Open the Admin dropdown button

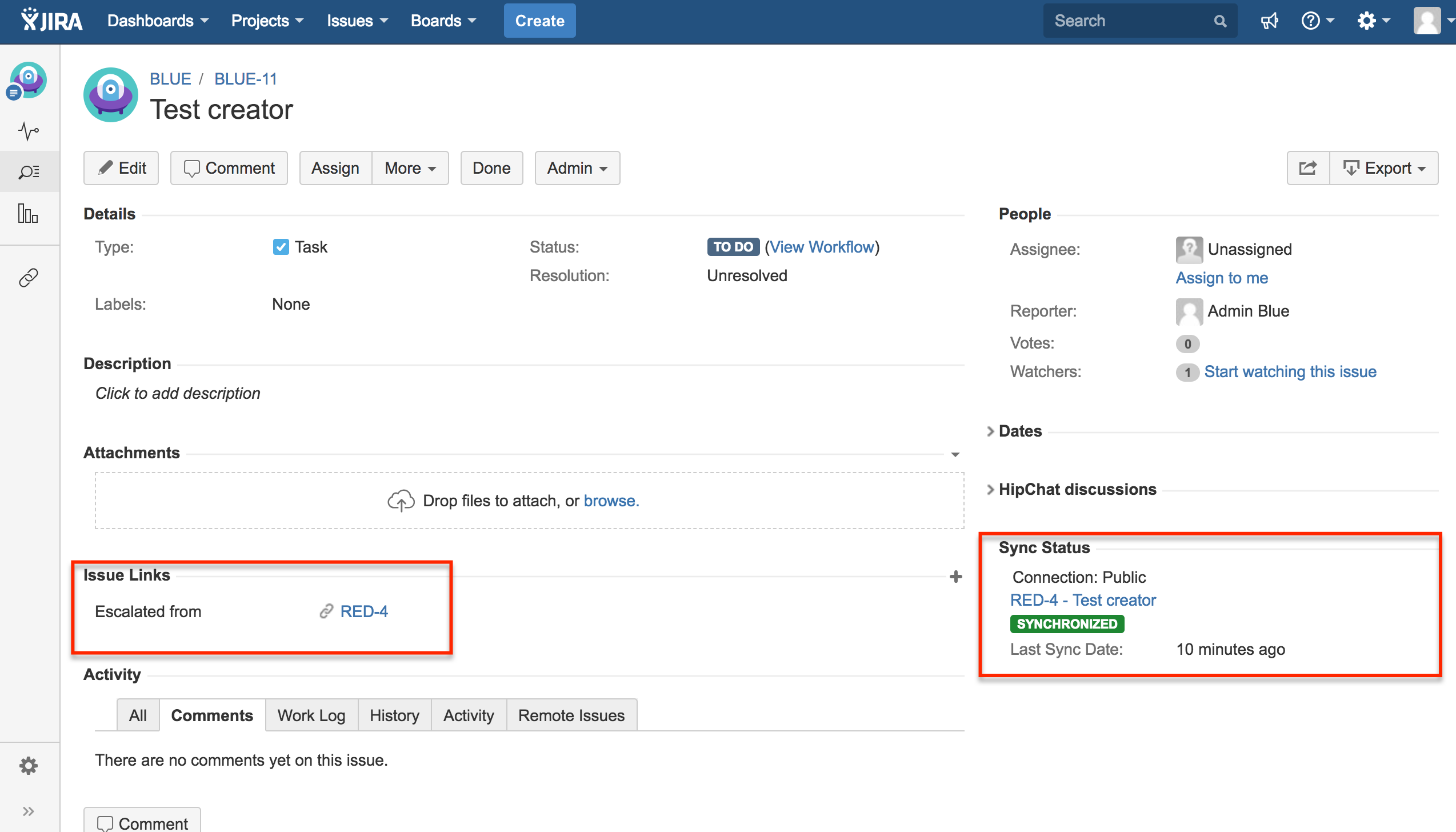point(577,168)
